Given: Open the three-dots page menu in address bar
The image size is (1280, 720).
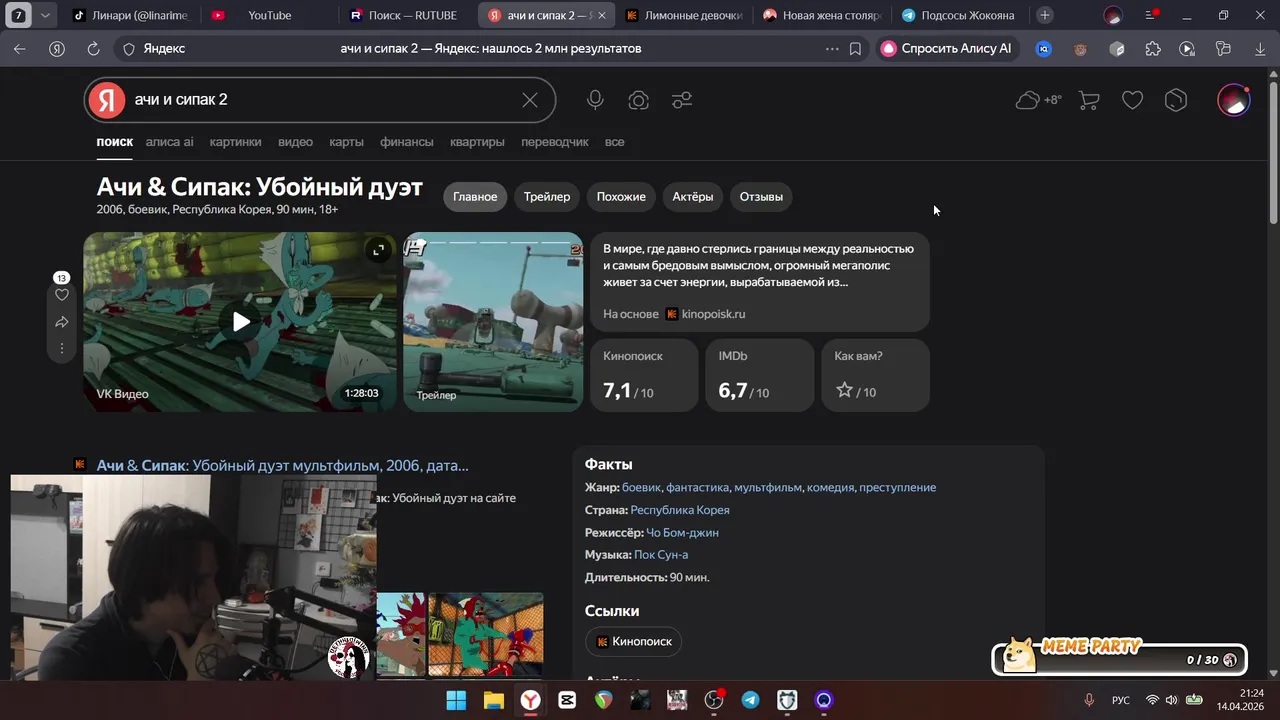Looking at the screenshot, I should [x=832, y=49].
